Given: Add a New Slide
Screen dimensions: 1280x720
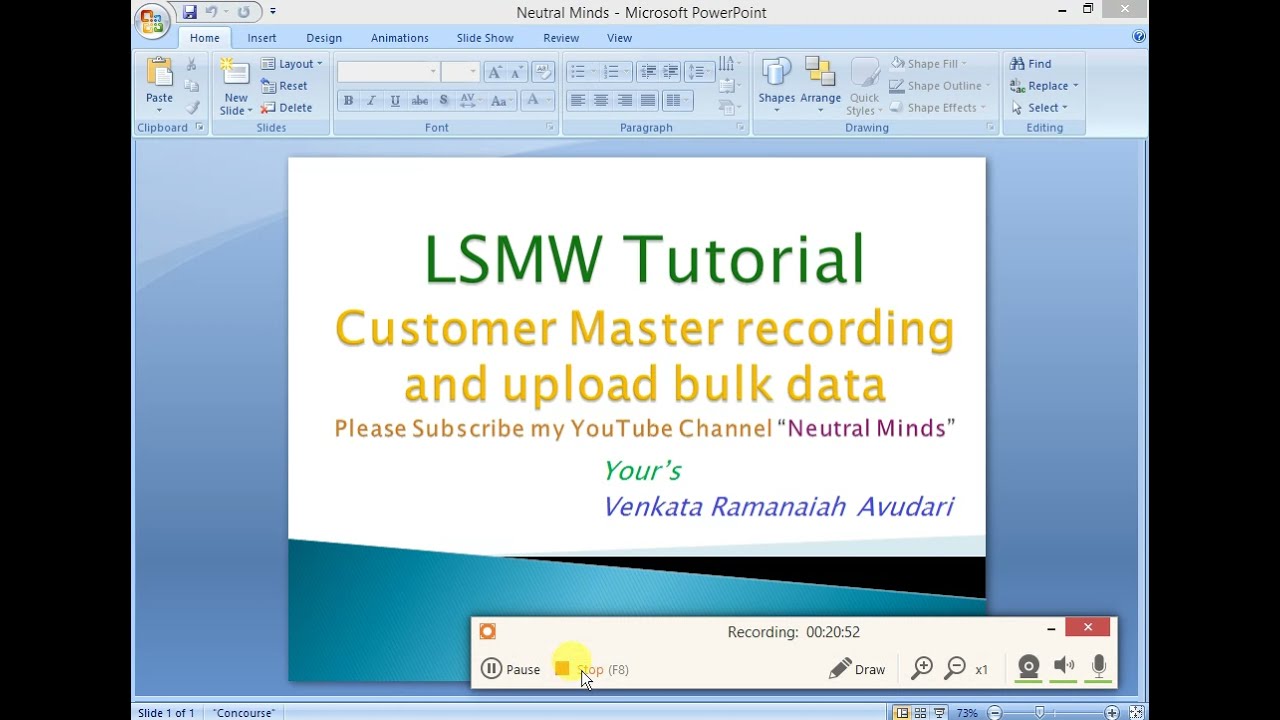Looking at the screenshot, I should [236, 86].
